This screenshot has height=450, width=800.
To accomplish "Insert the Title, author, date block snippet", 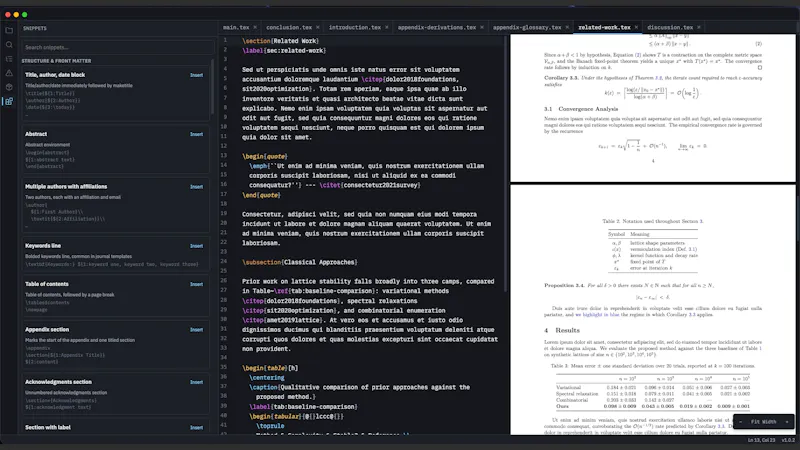I will click(196, 75).
